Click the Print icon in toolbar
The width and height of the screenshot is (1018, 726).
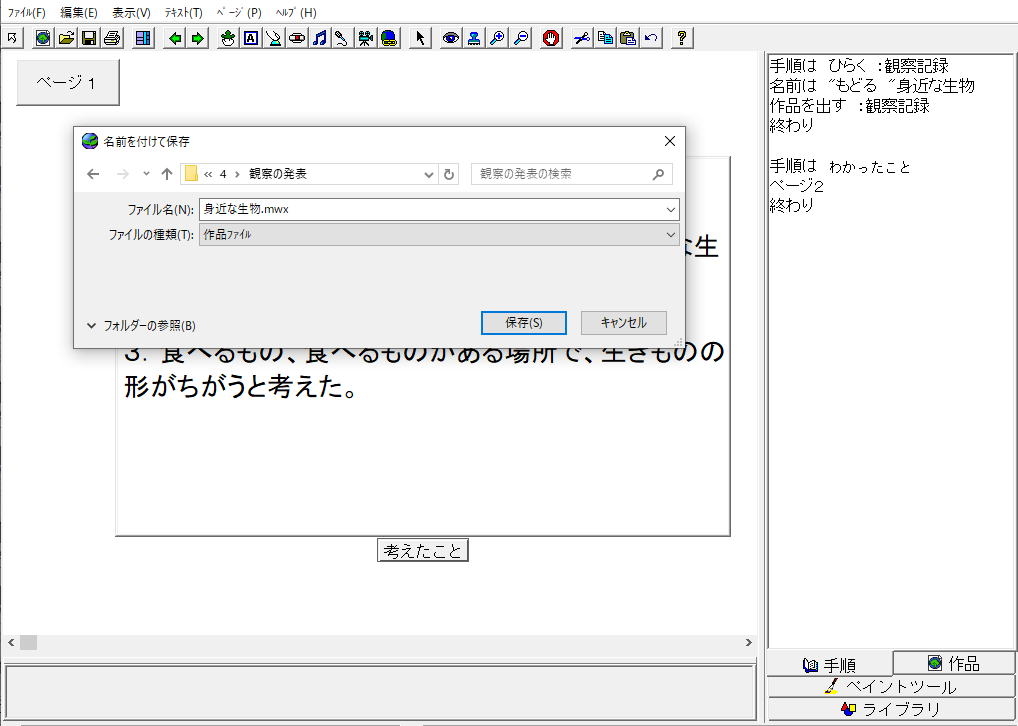pyautogui.click(x=112, y=38)
